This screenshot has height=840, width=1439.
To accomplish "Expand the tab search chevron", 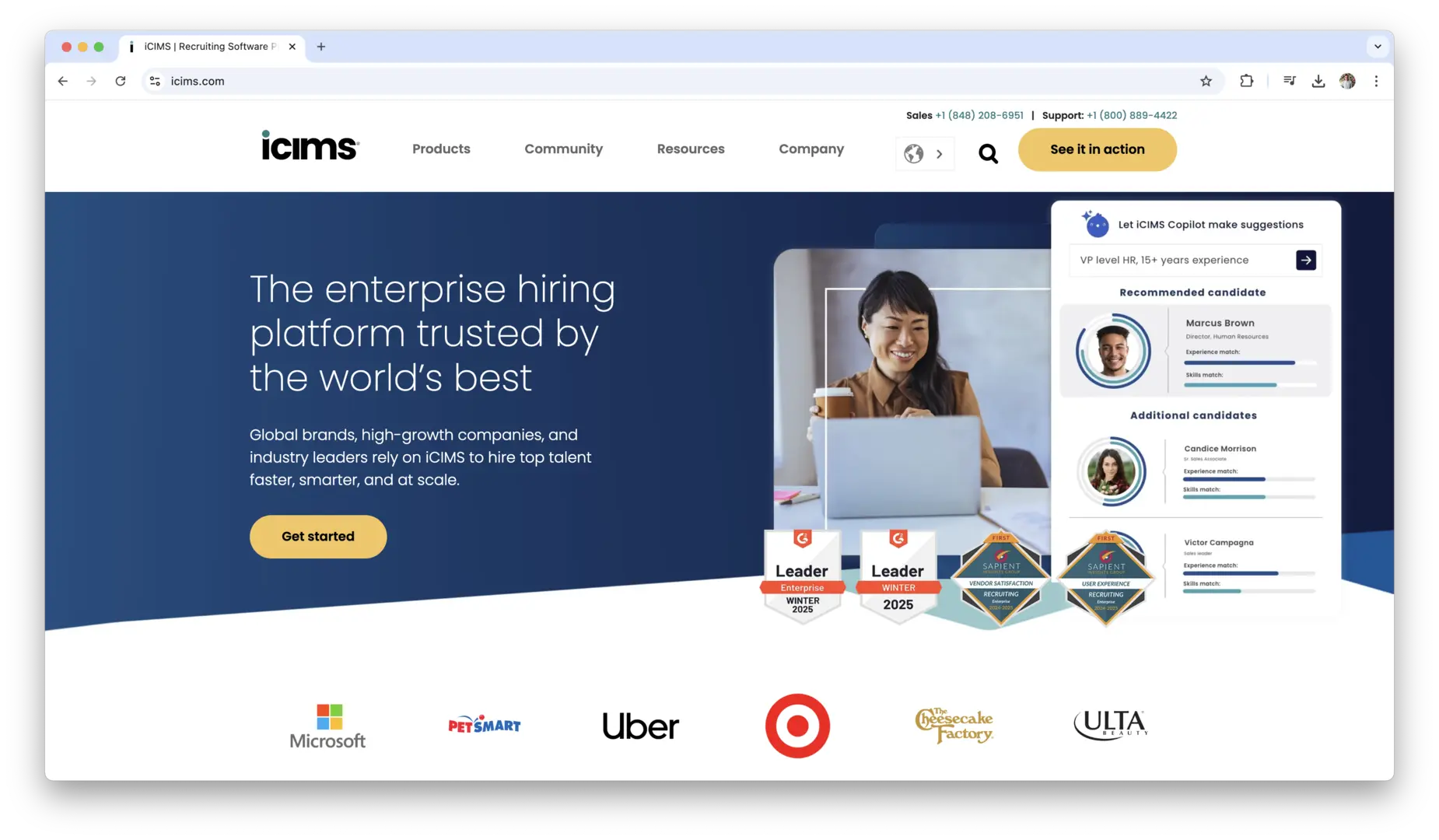I will pyautogui.click(x=1378, y=47).
